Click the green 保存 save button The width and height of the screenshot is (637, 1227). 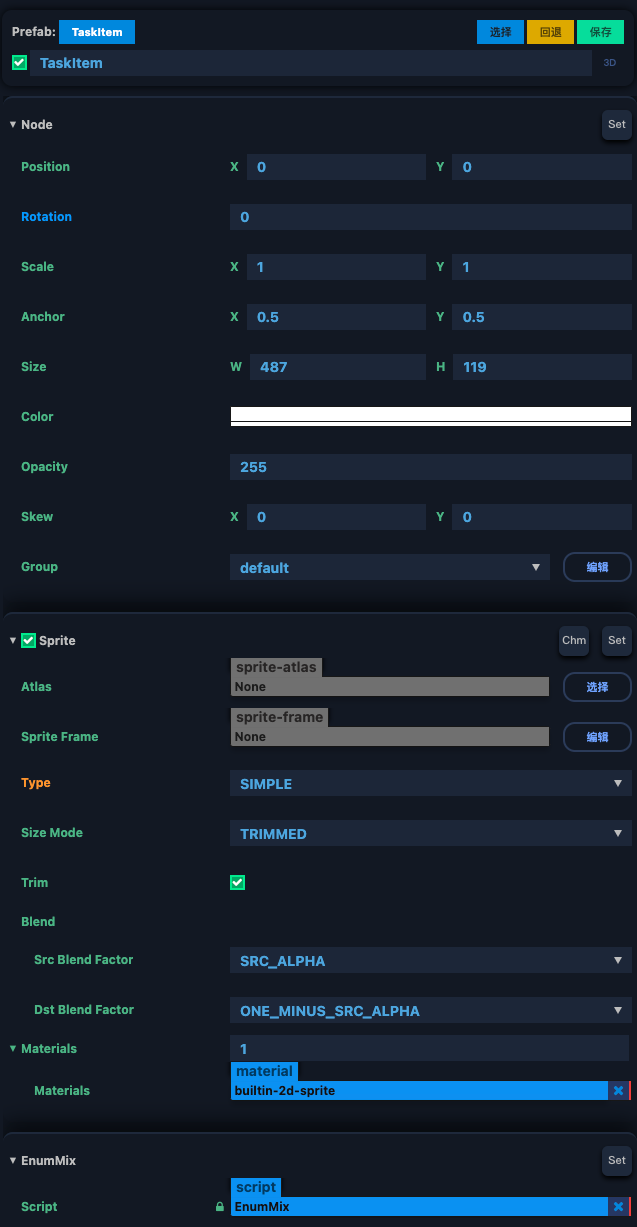(x=600, y=32)
